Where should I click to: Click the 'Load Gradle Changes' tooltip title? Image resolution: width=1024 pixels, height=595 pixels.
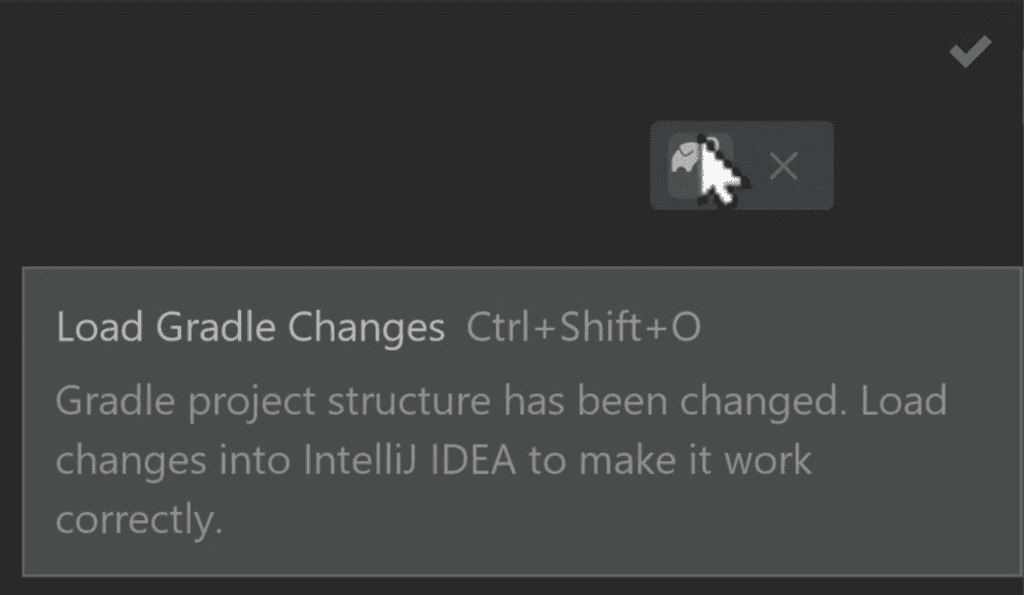tap(250, 328)
